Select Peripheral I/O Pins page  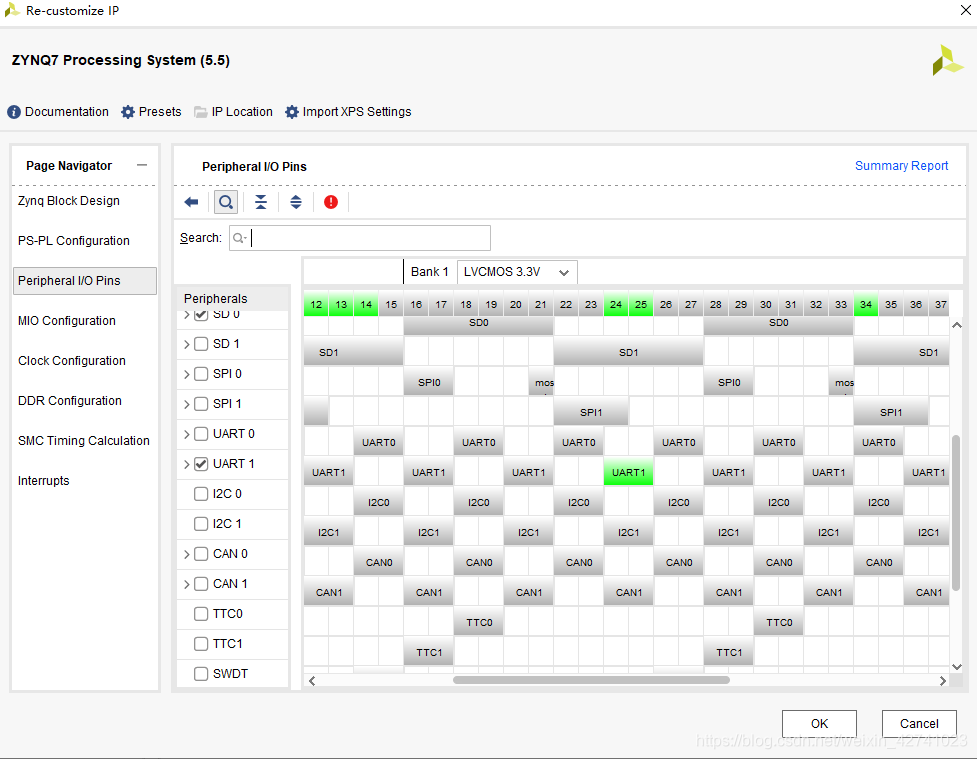(x=85, y=280)
